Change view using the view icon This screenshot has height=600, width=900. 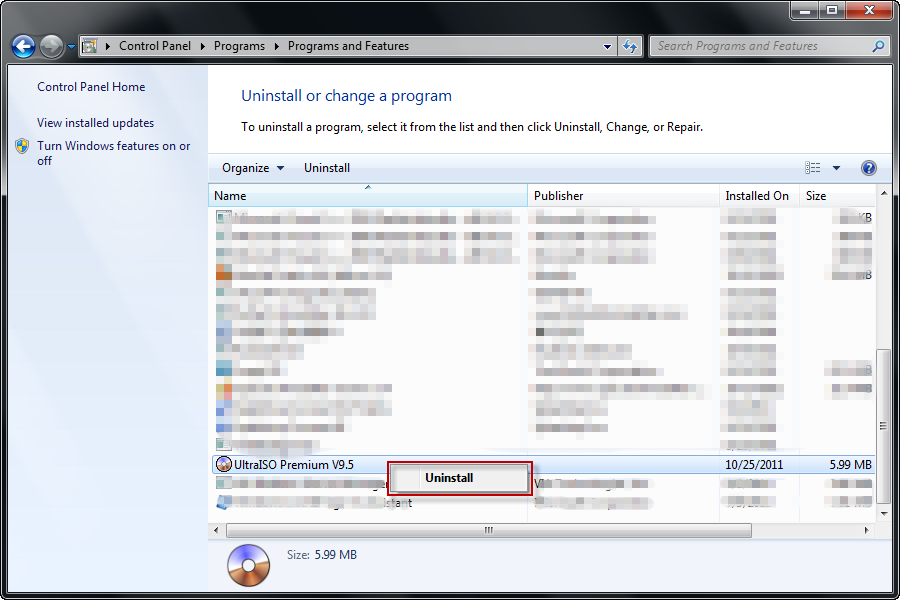tap(812, 168)
